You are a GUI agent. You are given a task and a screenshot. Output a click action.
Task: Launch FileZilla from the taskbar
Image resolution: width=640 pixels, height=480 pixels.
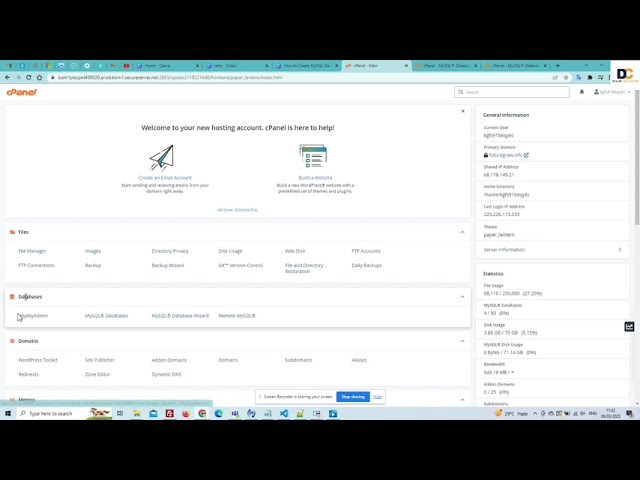pos(169,413)
